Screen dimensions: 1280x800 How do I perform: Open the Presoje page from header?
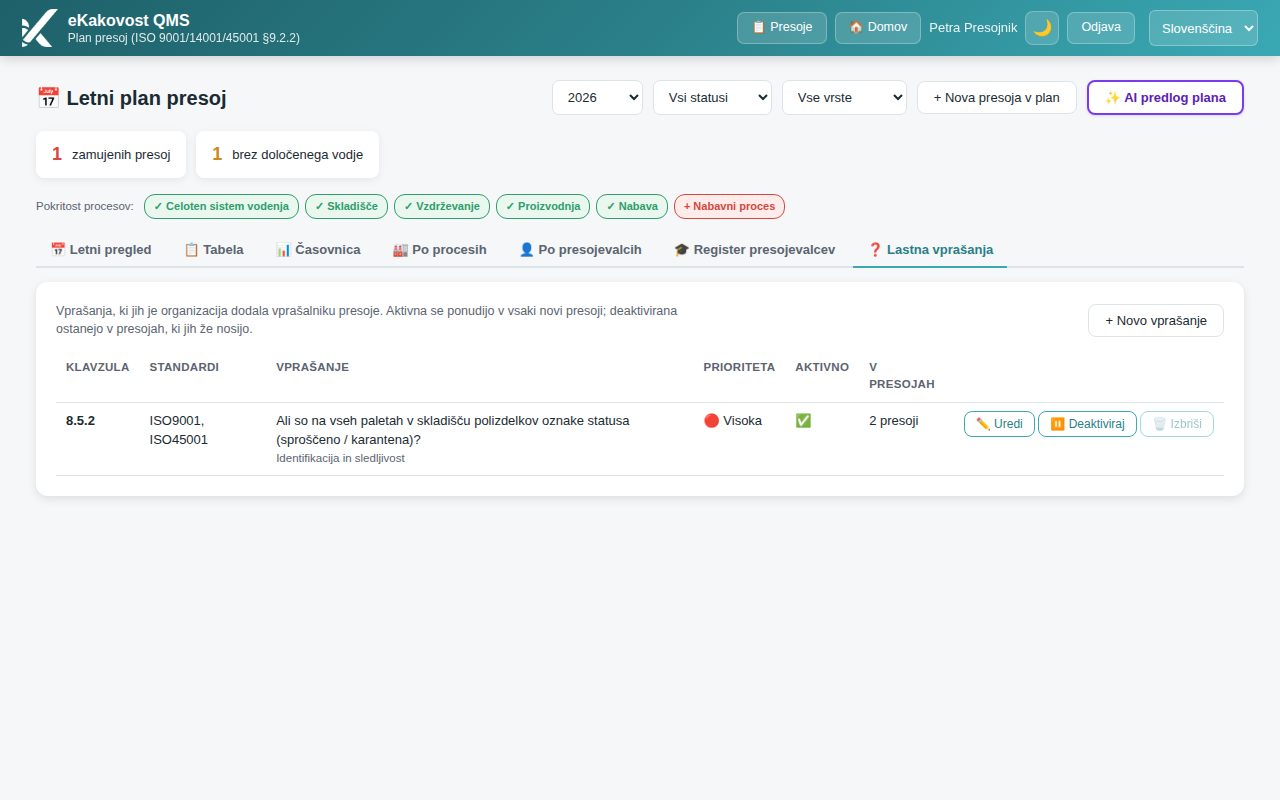coord(782,28)
